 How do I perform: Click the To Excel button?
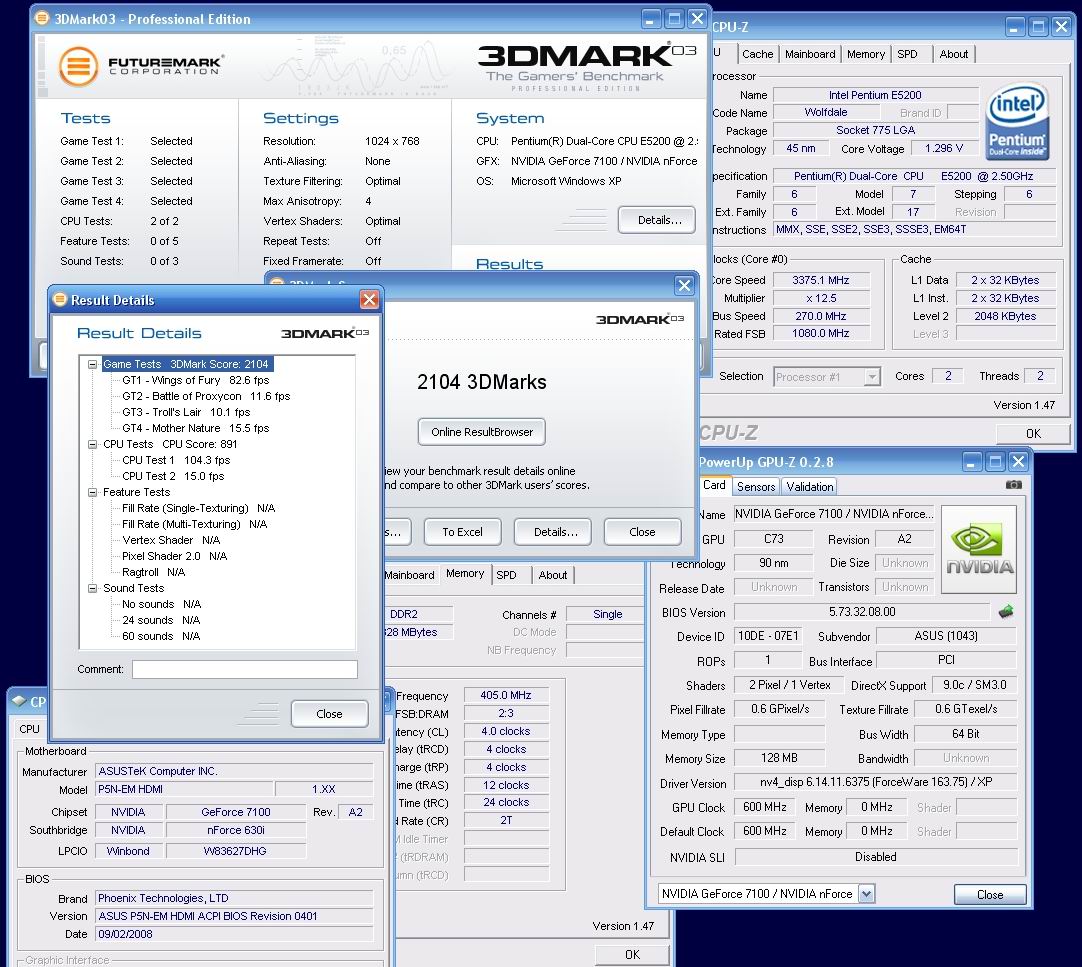(x=462, y=532)
